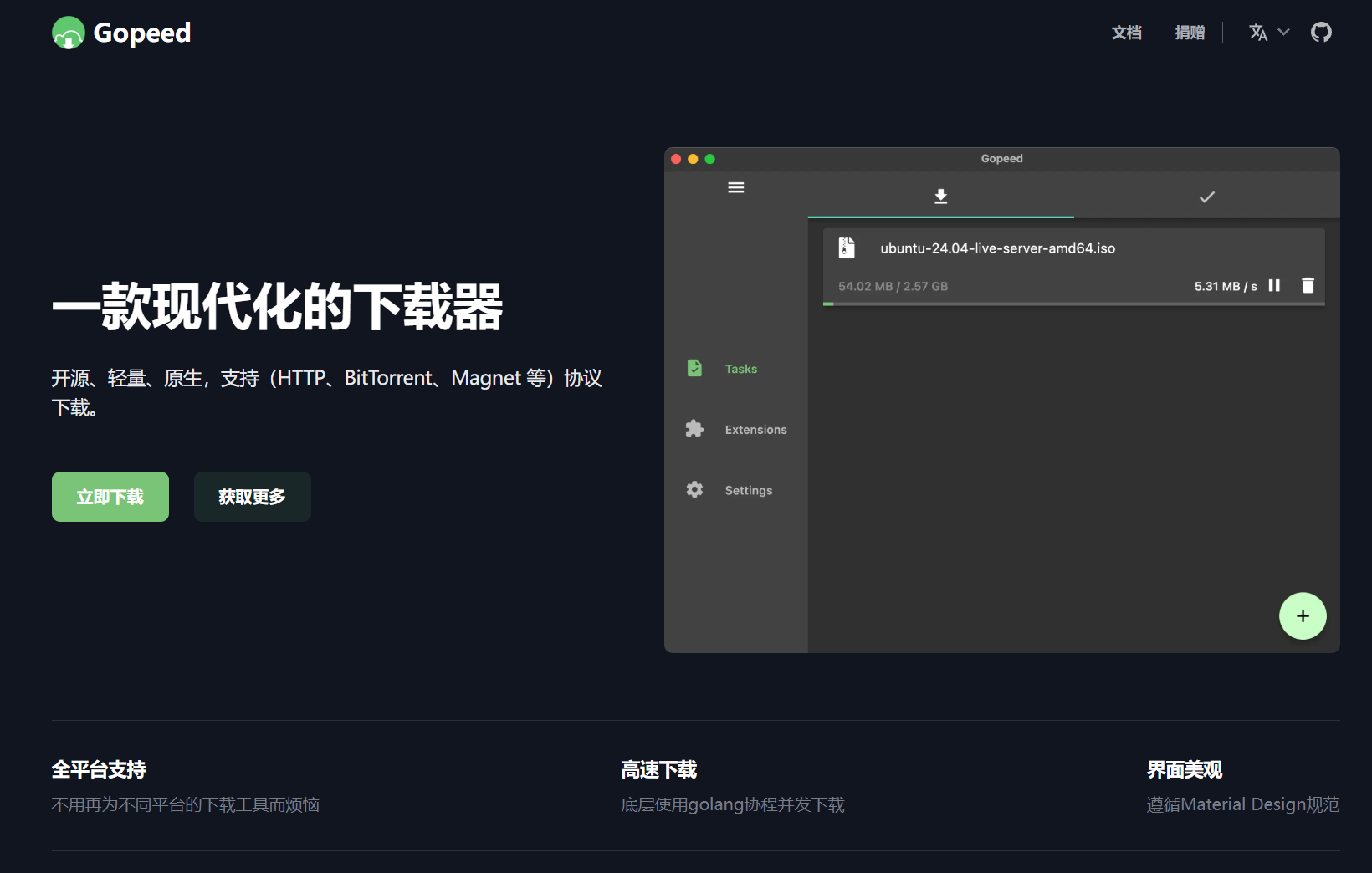
Task: Pause the ubuntu ISO download
Action: (x=1274, y=286)
